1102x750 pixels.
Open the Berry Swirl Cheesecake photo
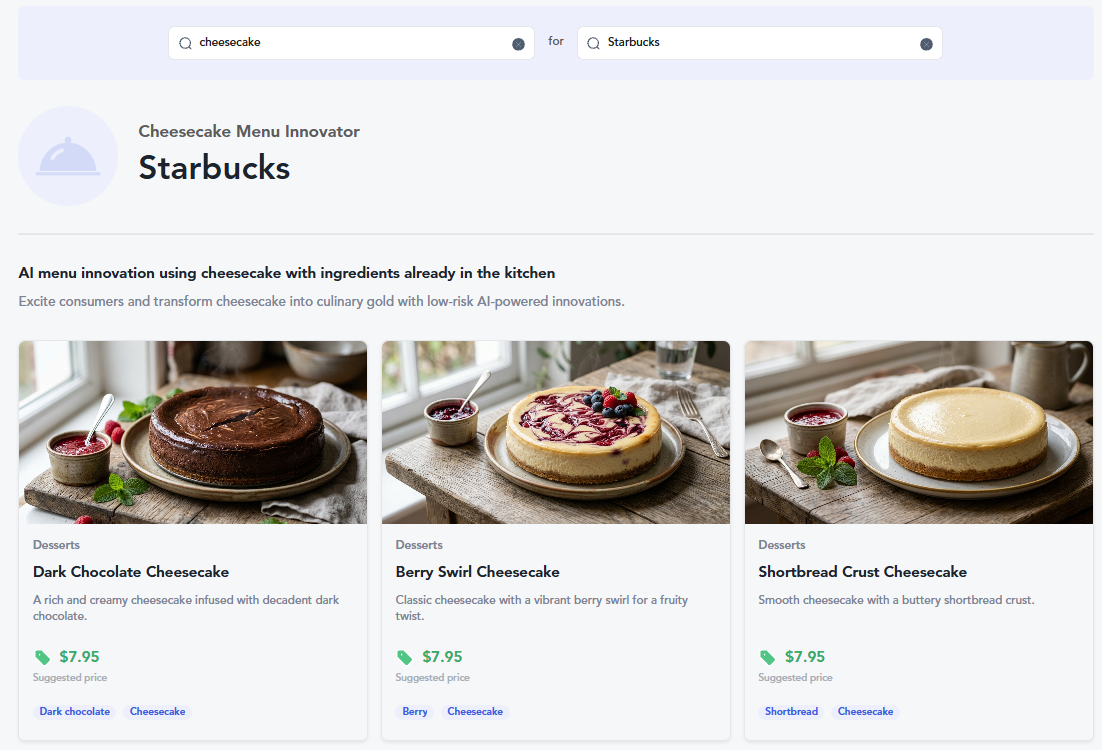point(556,432)
